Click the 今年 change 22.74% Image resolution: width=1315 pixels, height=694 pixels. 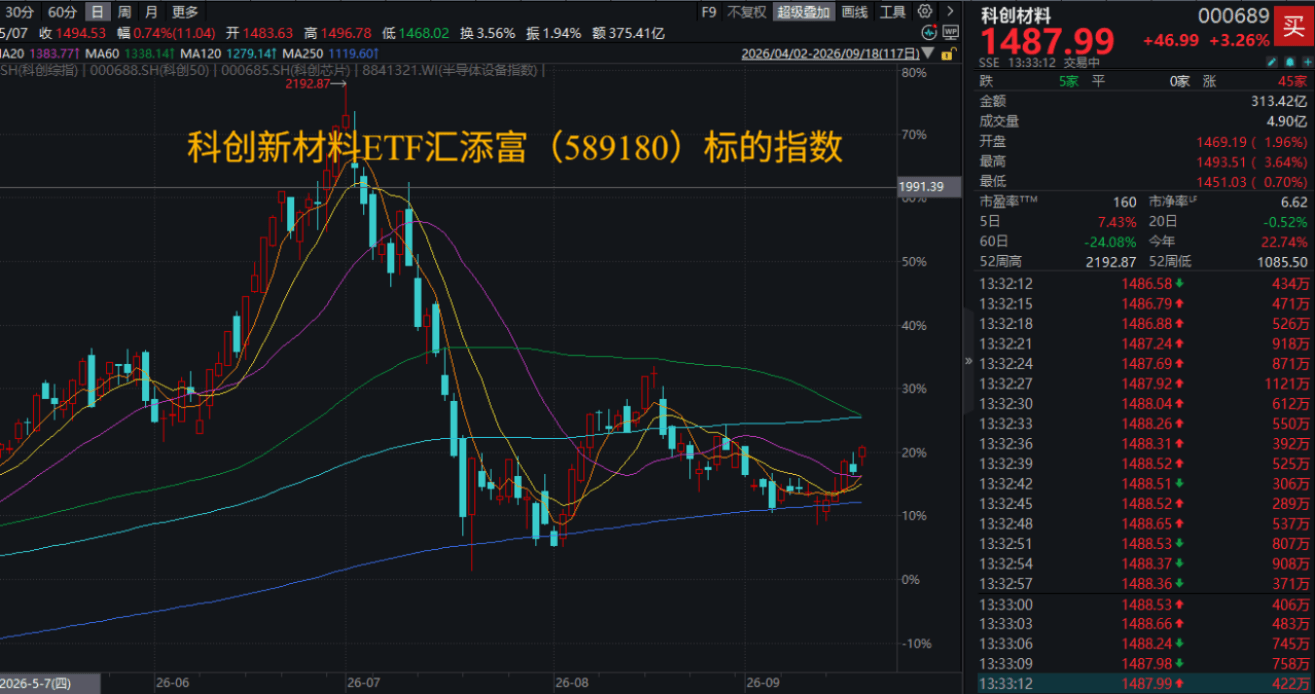coord(1285,242)
